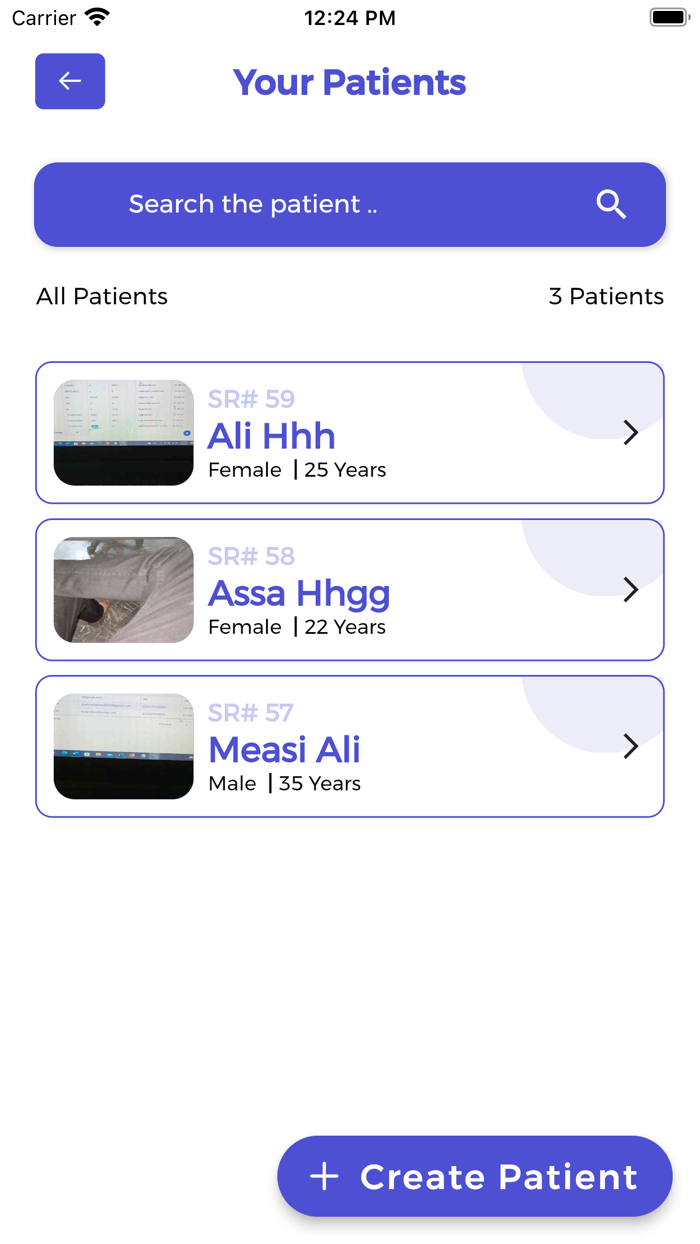
Task: Tap the plus icon on Create Patient
Action: [324, 1176]
